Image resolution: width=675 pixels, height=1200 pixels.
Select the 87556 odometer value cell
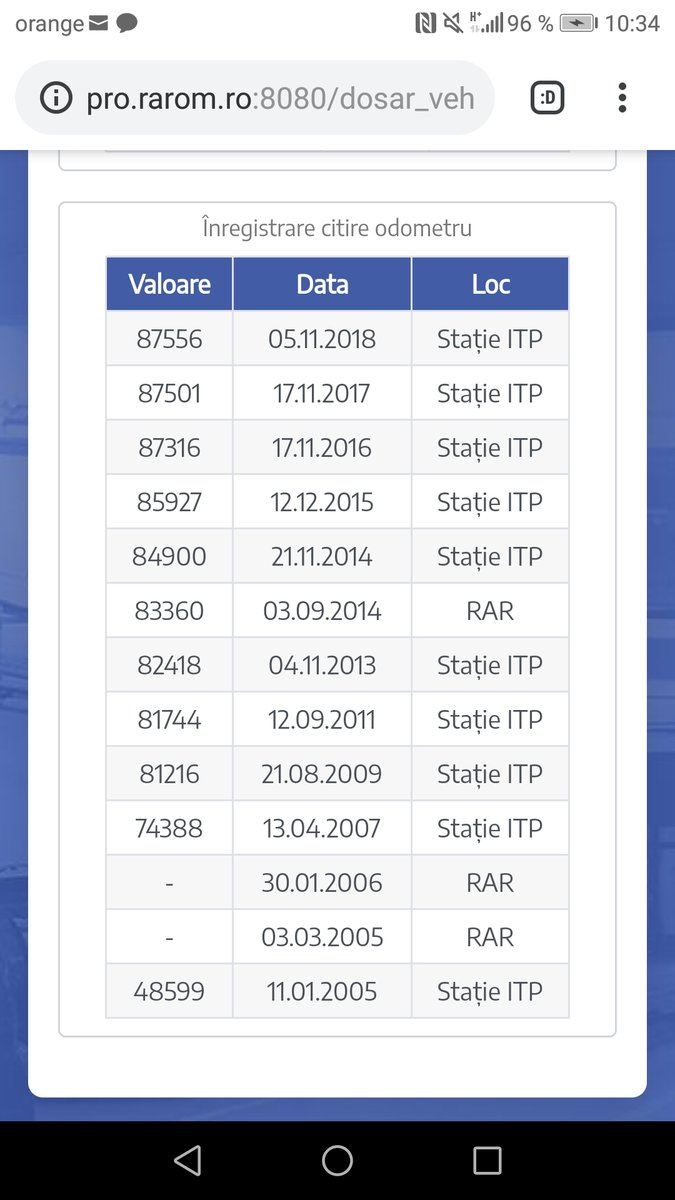click(169, 339)
